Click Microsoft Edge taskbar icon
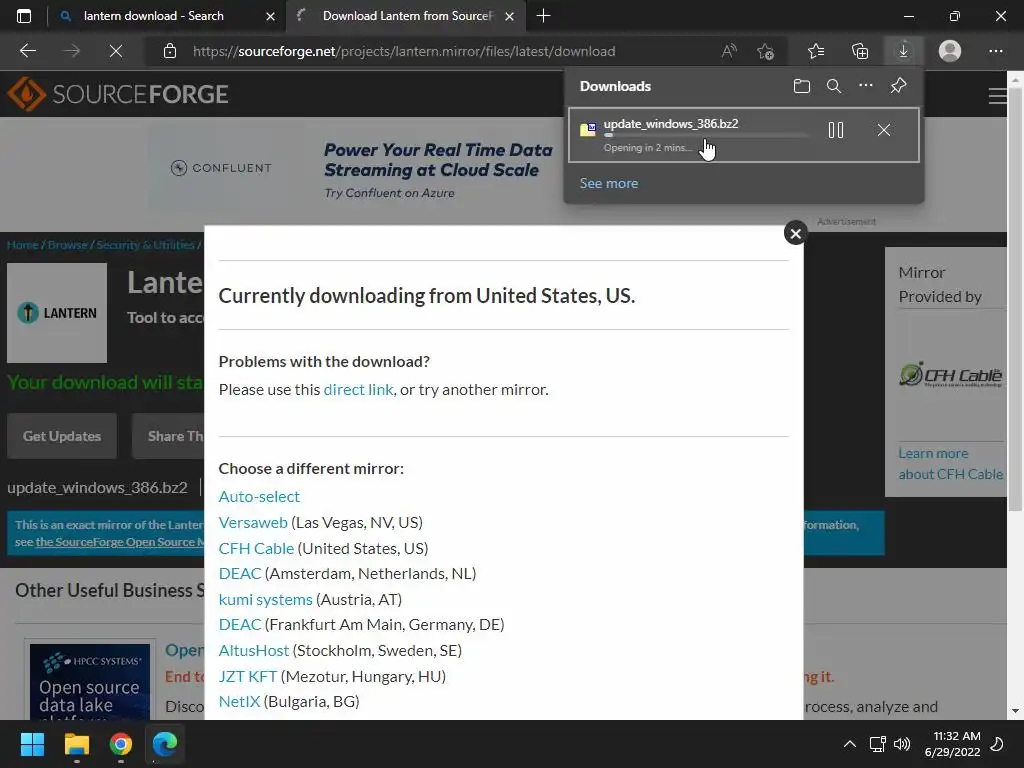The height and width of the screenshot is (768, 1024). pyautogui.click(x=165, y=744)
